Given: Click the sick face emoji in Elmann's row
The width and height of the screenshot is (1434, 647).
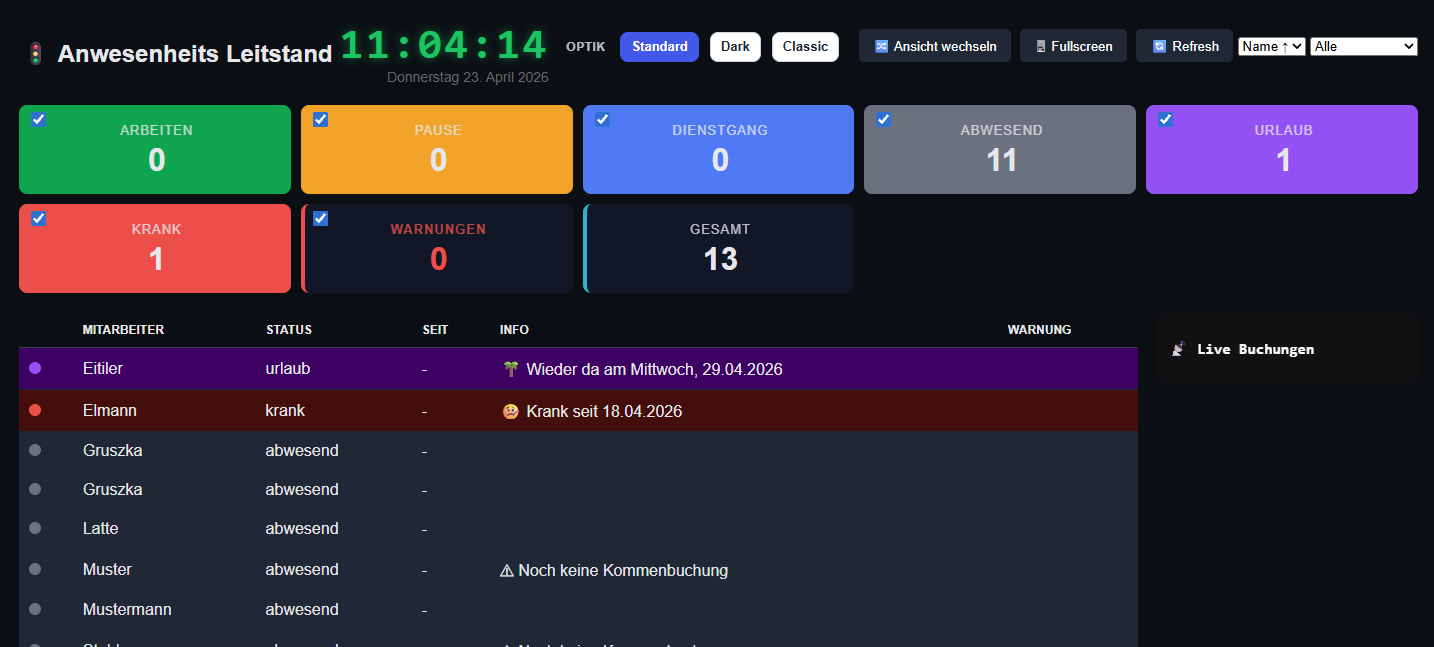Looking at the screenshot, I should [510, 410].
